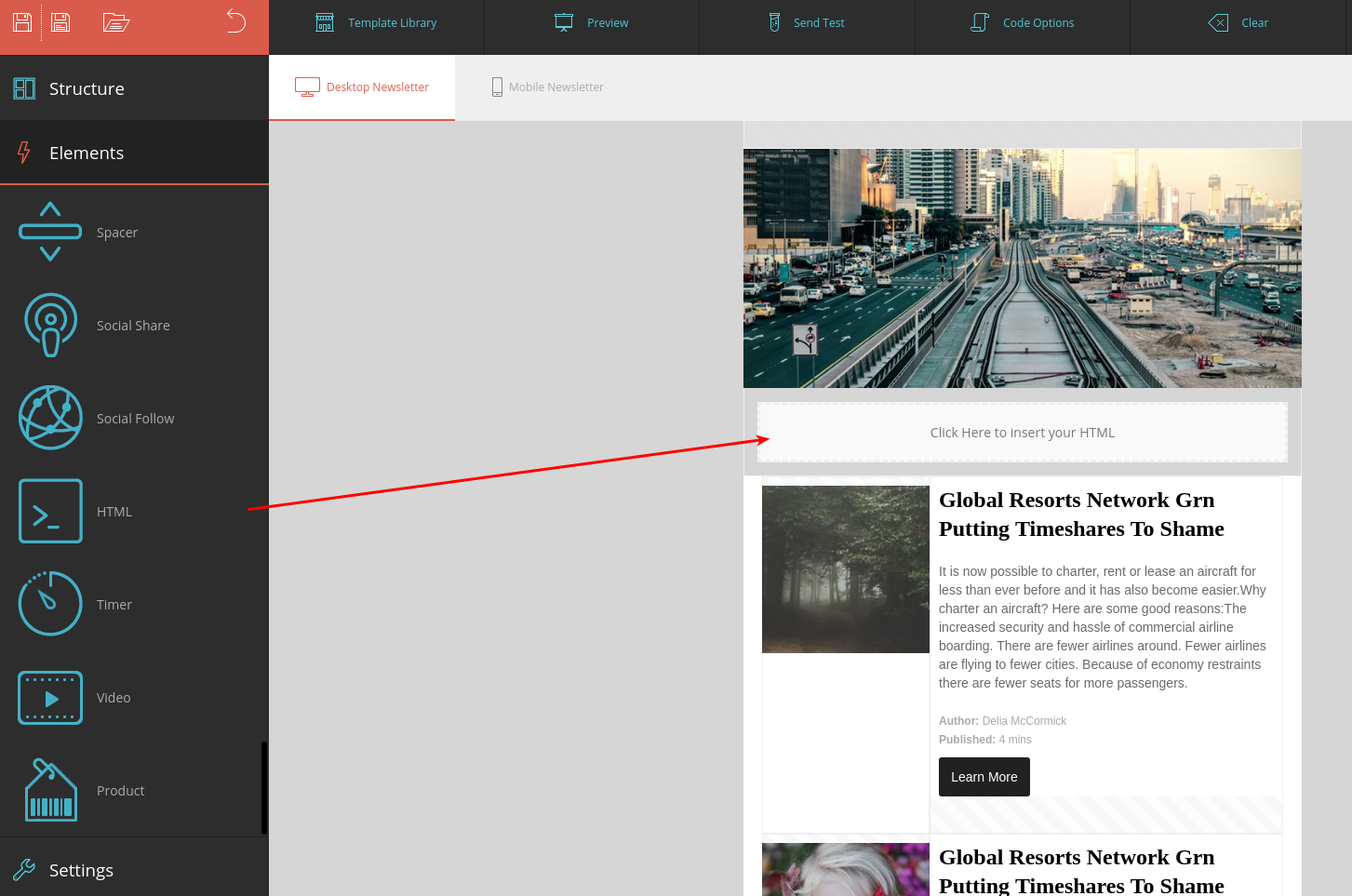The height and width of the screenshot is (896, 1352).
Task: Open the folder icon in the red header
Action: [115, 22]
